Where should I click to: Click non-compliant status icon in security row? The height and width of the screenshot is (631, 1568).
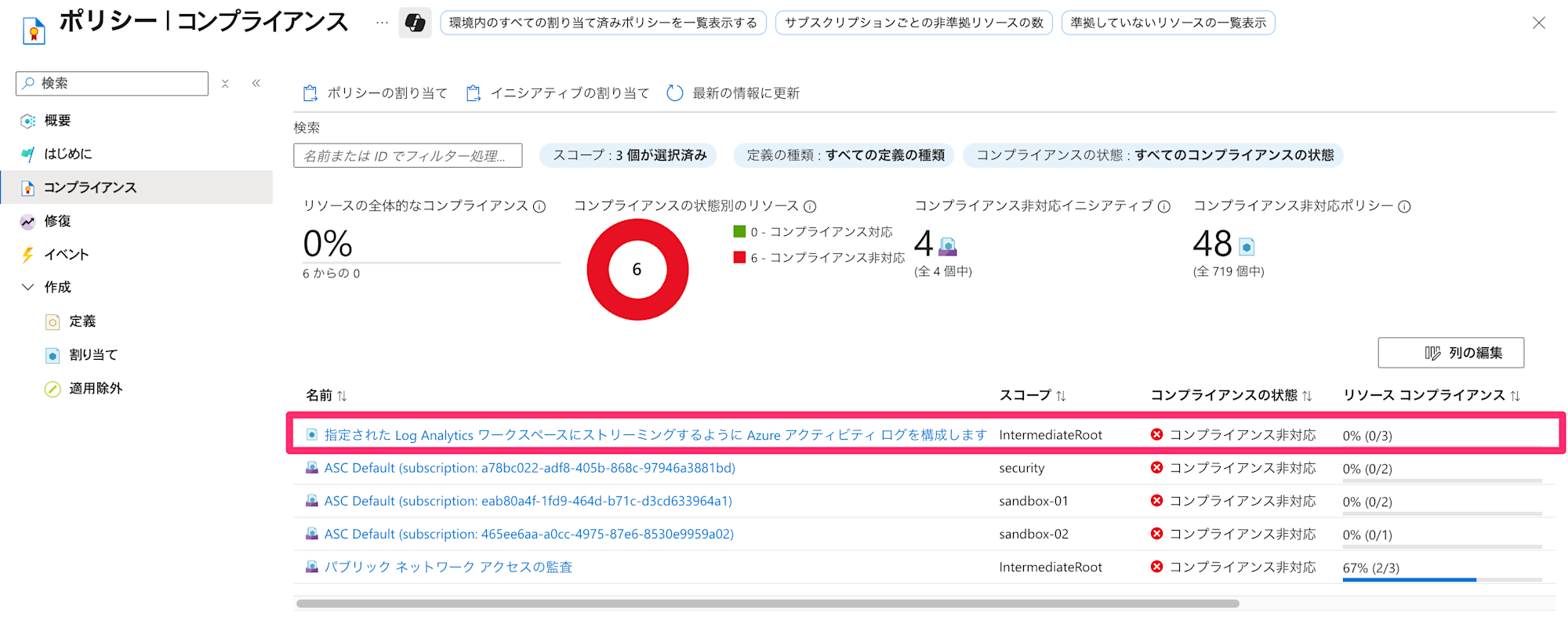[x=1156, y=467]
